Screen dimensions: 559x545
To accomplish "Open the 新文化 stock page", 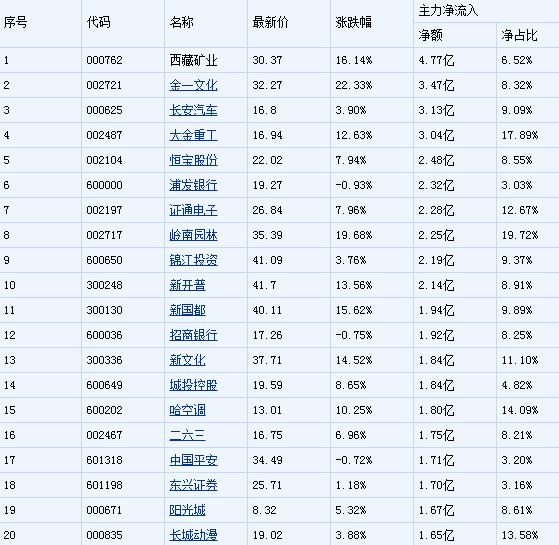I will 188,360.
